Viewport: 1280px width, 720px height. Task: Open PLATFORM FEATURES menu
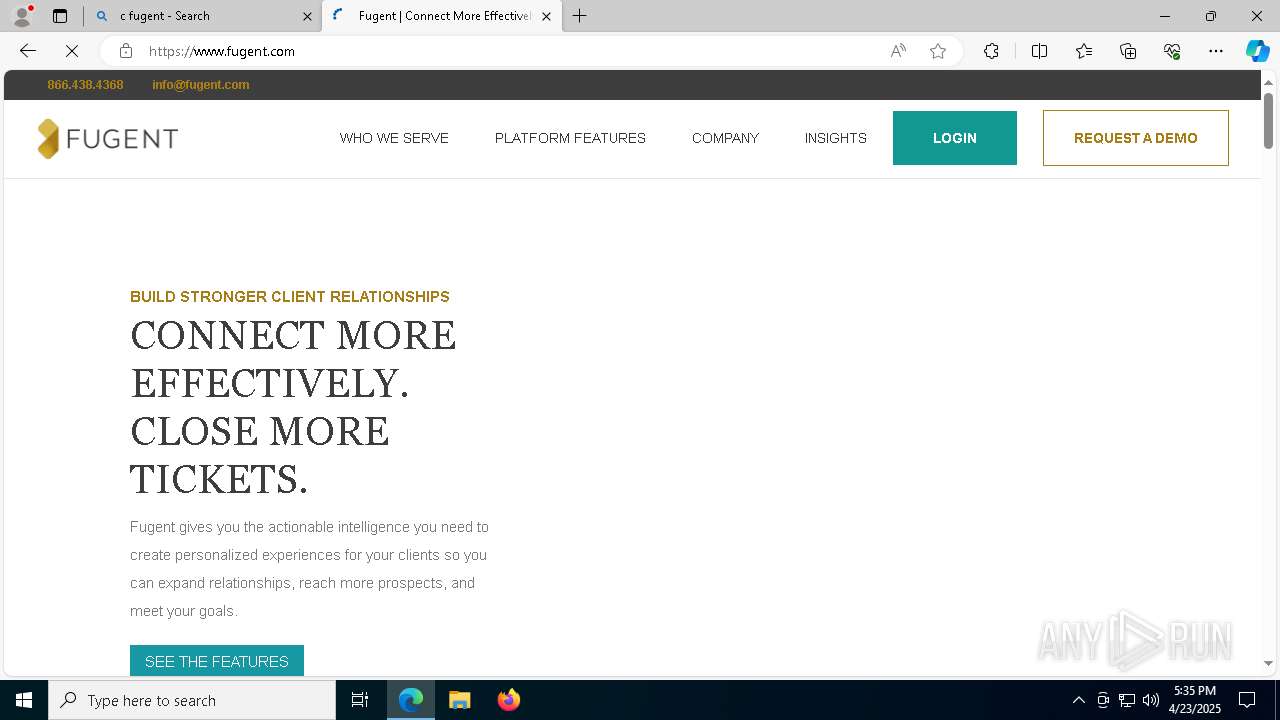click(x=570, y=138)
